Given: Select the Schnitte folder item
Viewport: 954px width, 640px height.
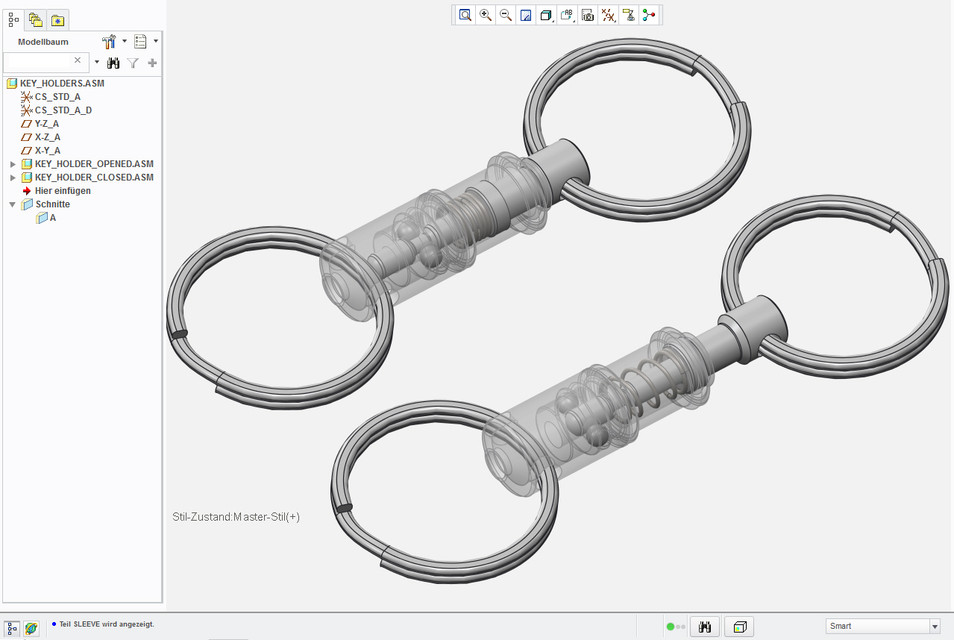Looking at the screenshot, I should tap(52, 204).
